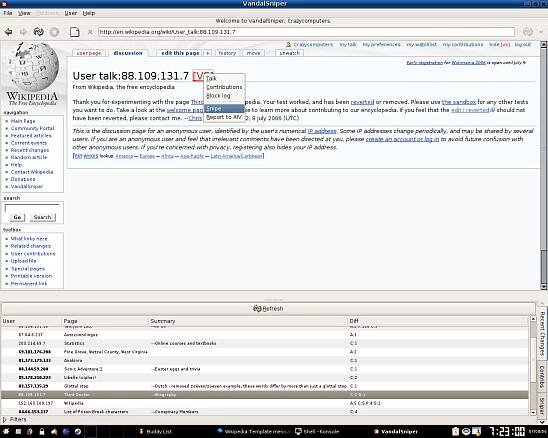Open my contributions link
Image resolution: width=548 pixels, height=438 pixels.
pyautogui.click(x=463, y=45)
